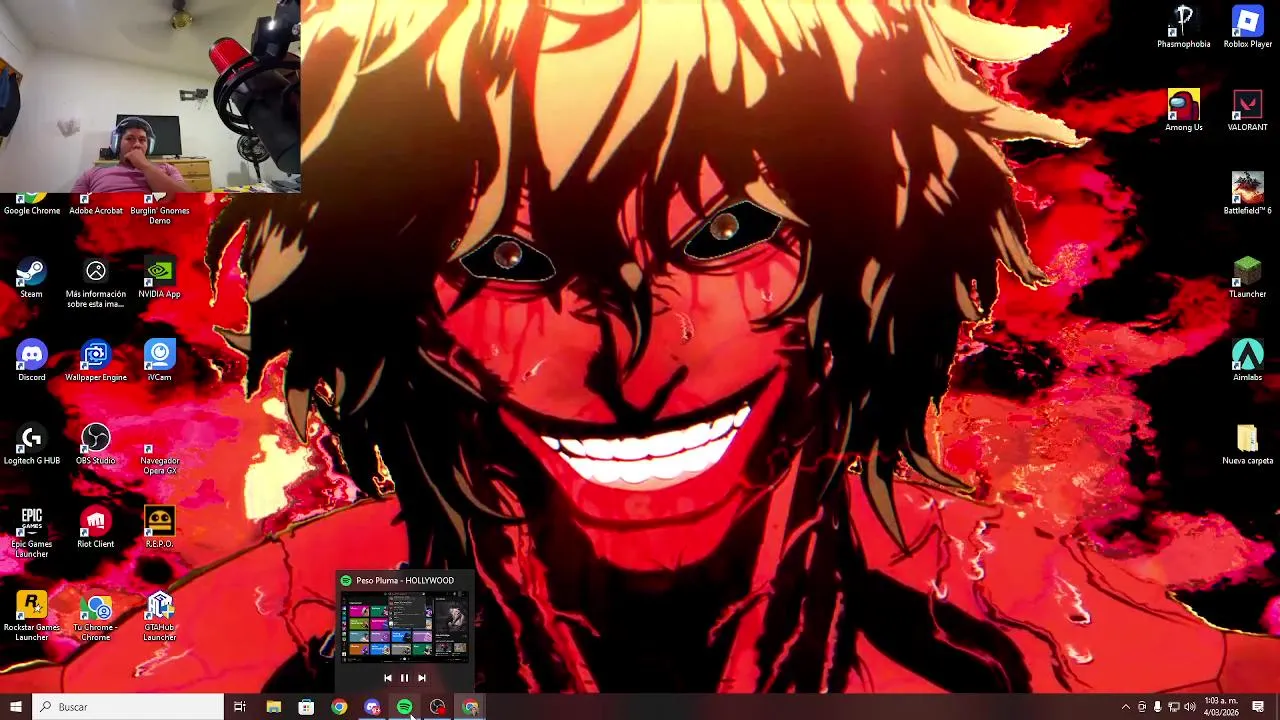This screenshot has width=1280, height=720.
Task: Select the 'Nueva carpeta' folder icon
Action: 1247,445
